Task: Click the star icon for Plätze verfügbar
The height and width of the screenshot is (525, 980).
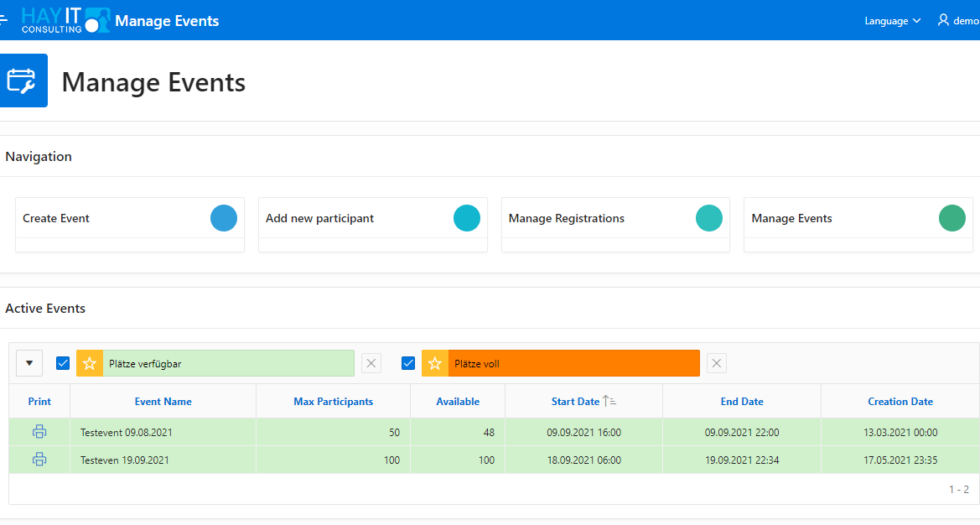Action: pyautogui.click(x=89, y=364)
